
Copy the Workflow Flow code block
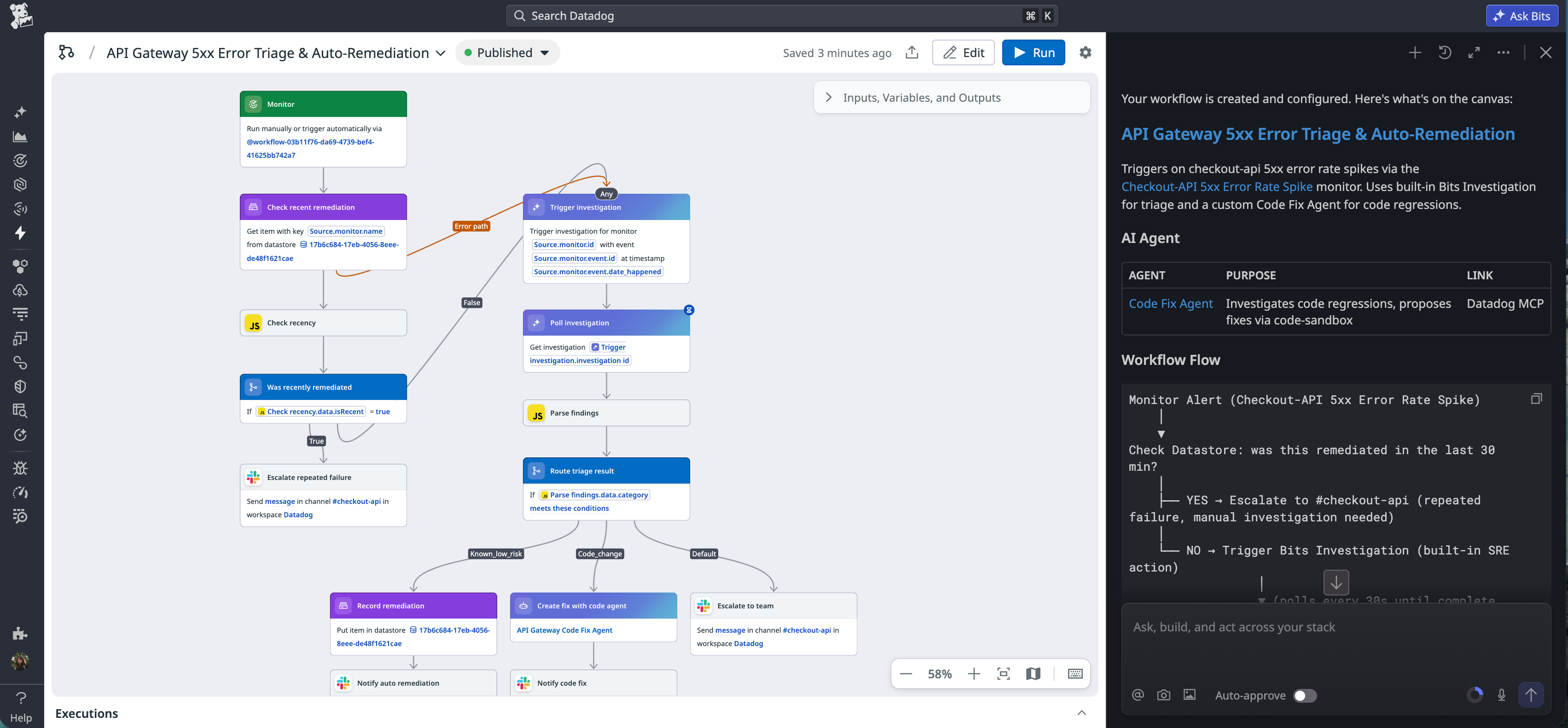tap(1536, 399)
